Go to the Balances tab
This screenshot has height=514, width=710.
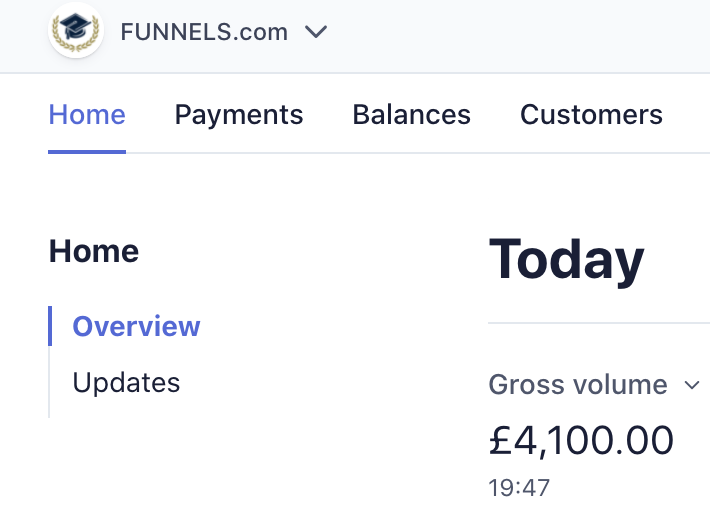tap(412, 115)
